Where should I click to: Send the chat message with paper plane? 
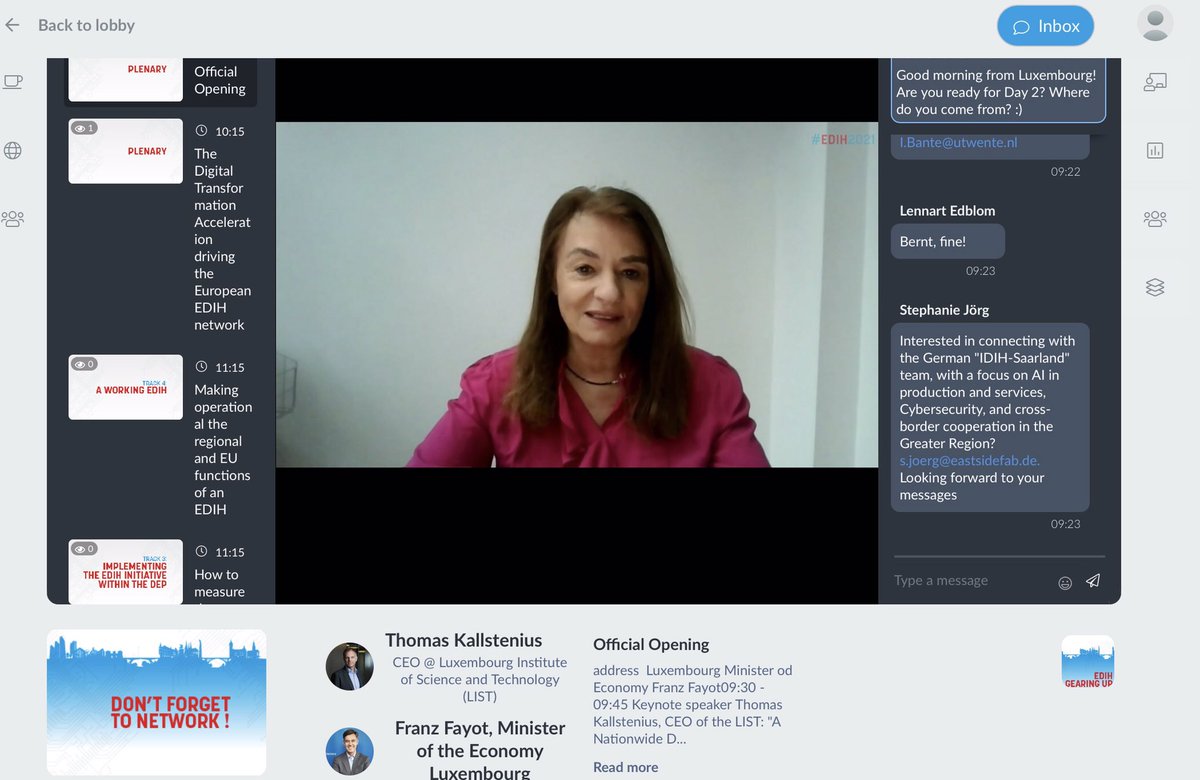[x=1093, y=581]
